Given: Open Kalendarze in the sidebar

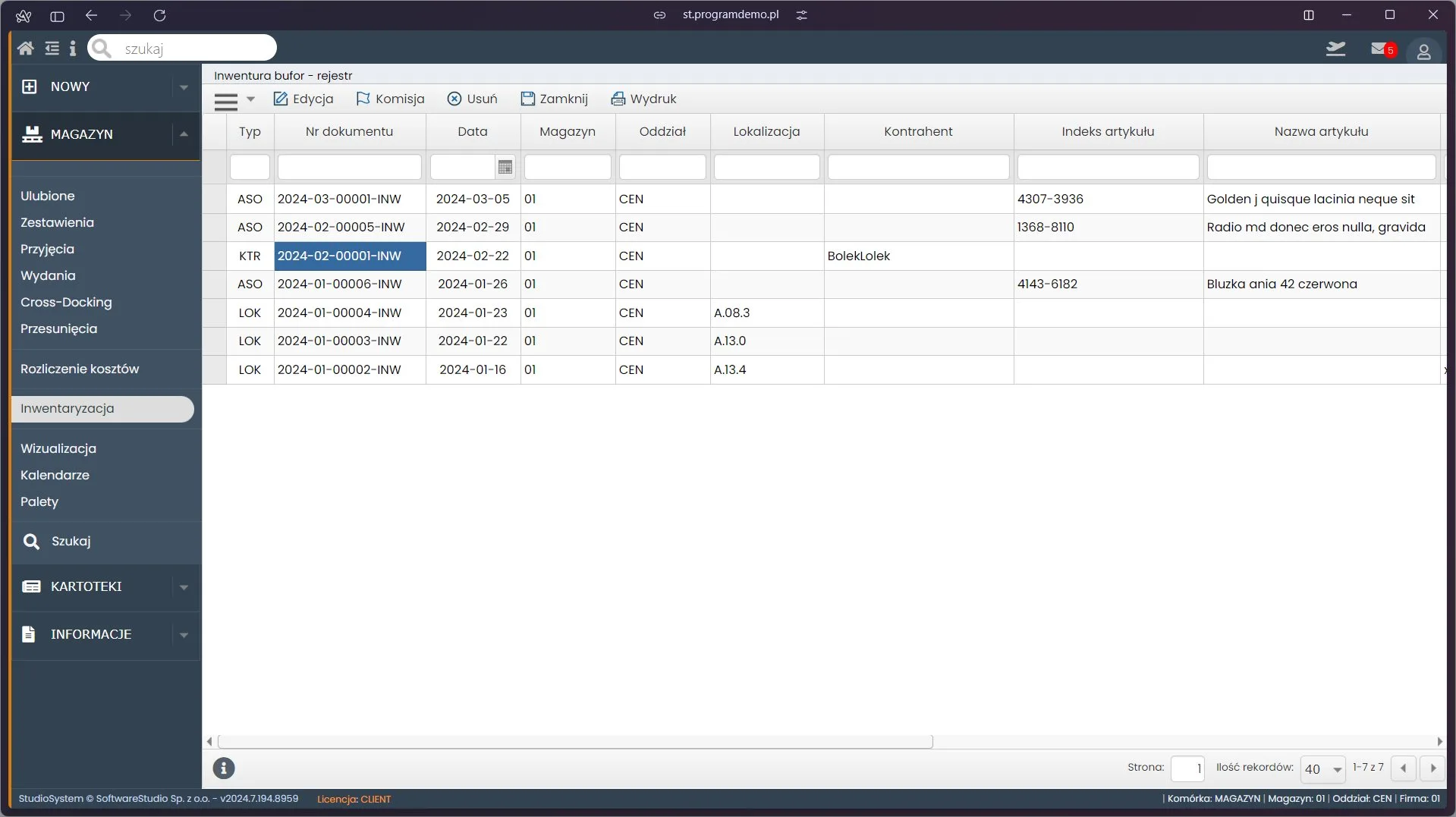Looking at the screenshot, I should [55, 475].
